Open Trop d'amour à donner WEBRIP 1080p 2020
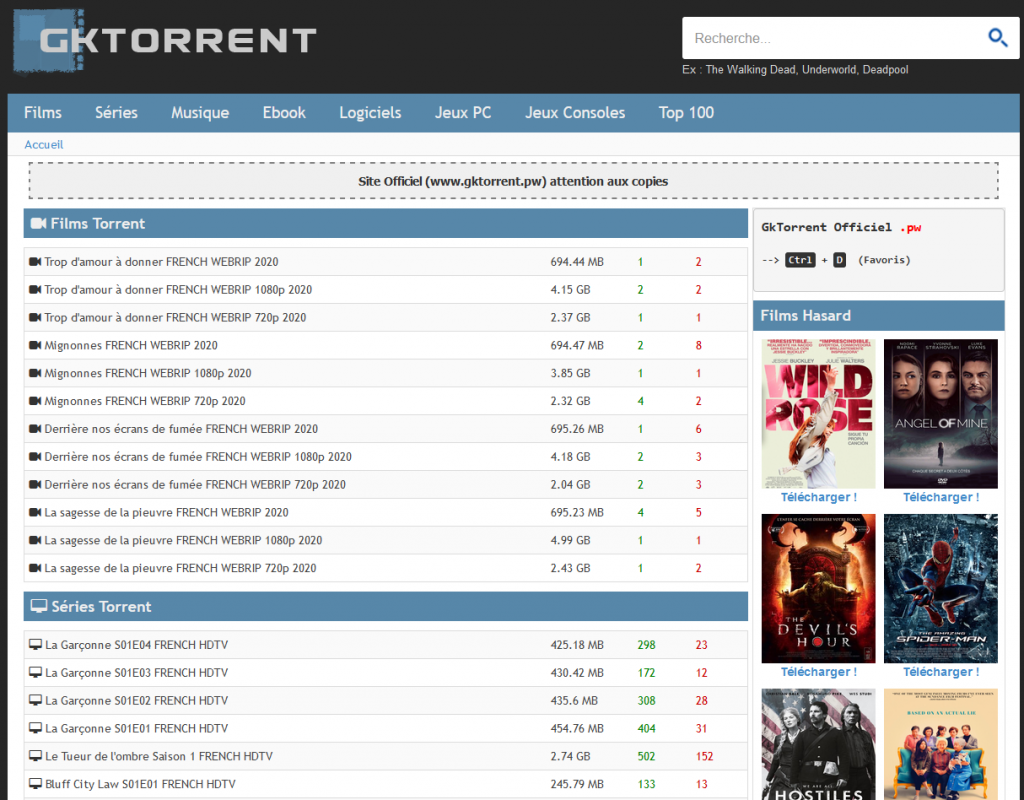1024x800 pixels. pos(178,289)
